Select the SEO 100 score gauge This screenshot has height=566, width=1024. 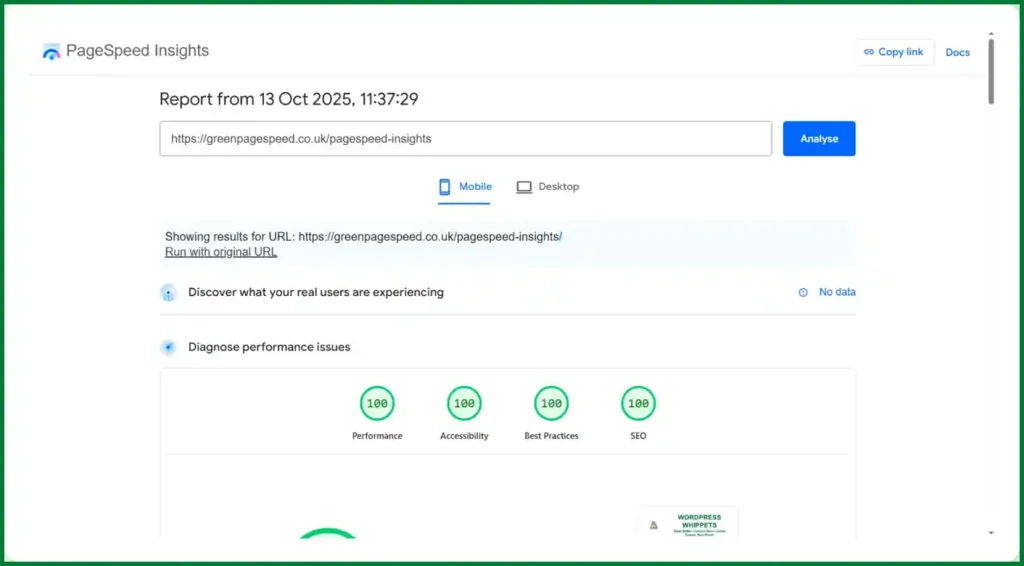(638, 403)
